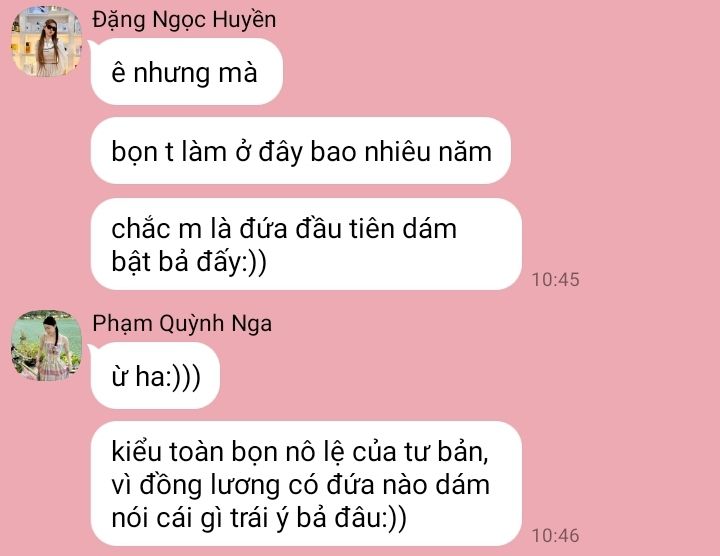Click the words "trái ý" in last message

point(259,519)
